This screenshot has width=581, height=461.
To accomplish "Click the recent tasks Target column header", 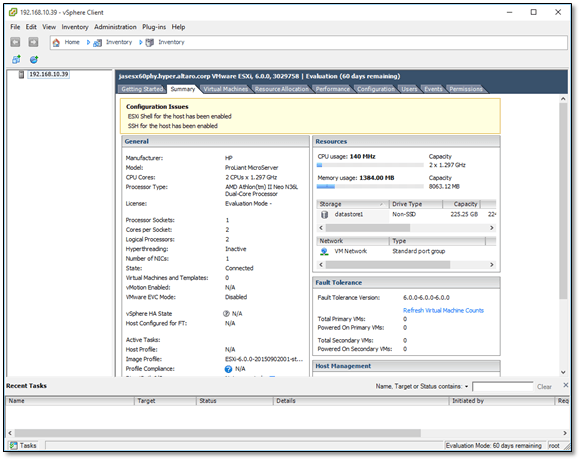I will click(x=165, y=401).
